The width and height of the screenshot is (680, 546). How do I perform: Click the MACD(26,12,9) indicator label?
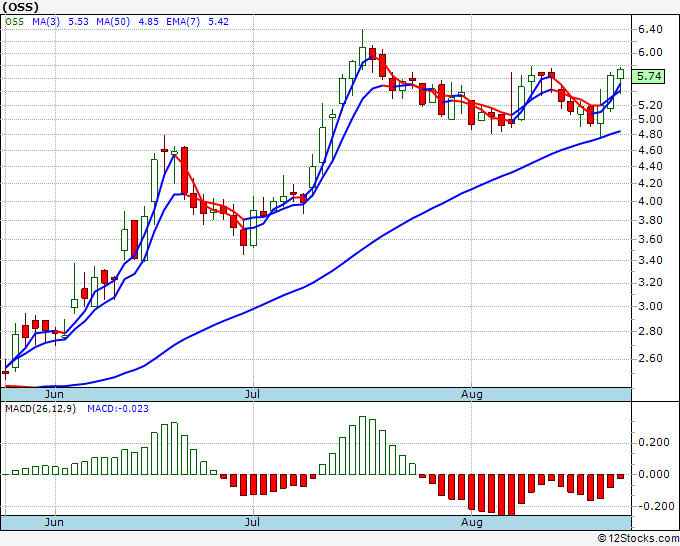[40, 409]
